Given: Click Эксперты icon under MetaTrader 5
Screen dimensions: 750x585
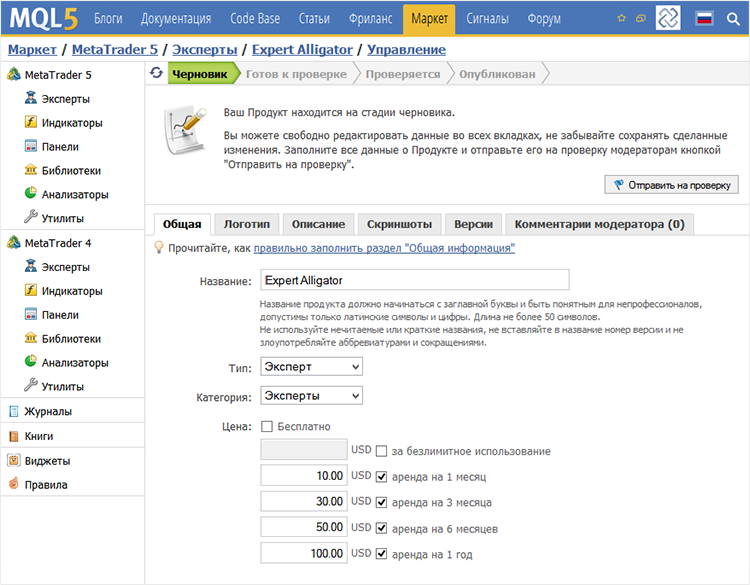Looking at the screenshot, I should 31,98.
